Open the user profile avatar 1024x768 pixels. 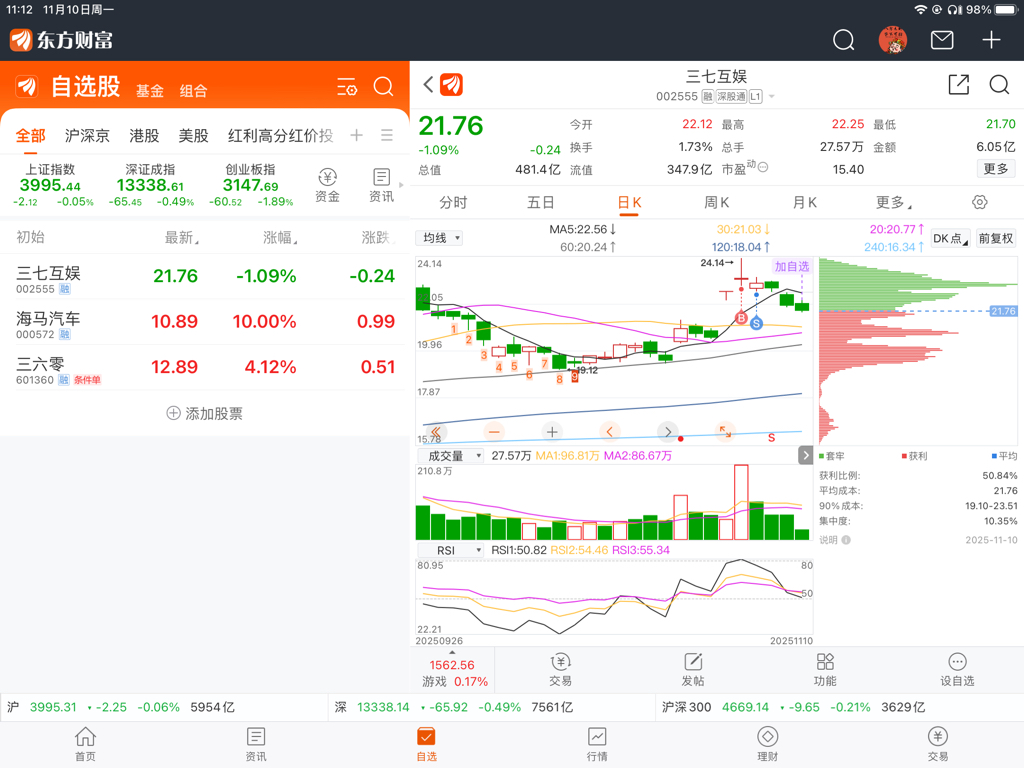coord(892,40)
